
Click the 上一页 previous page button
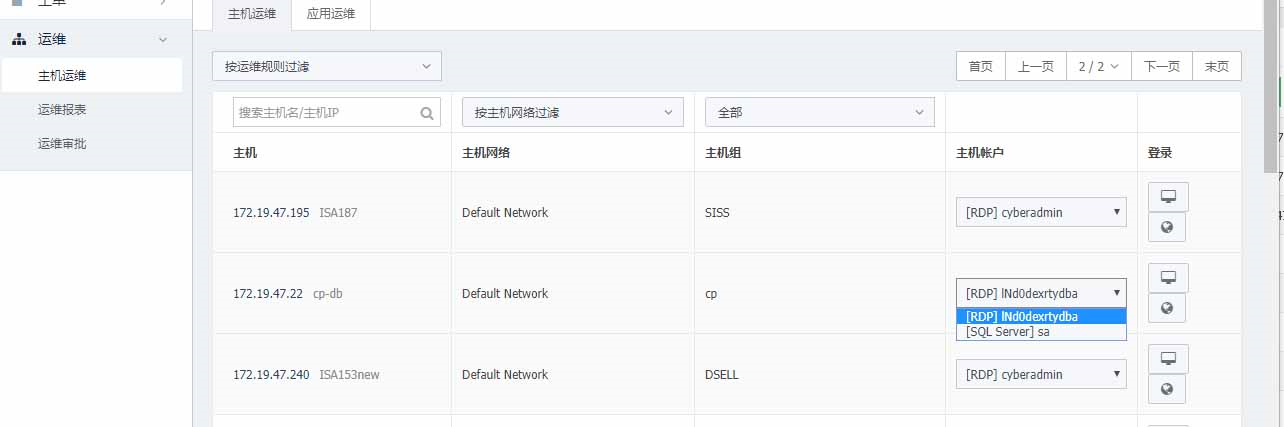point(1036,67)
